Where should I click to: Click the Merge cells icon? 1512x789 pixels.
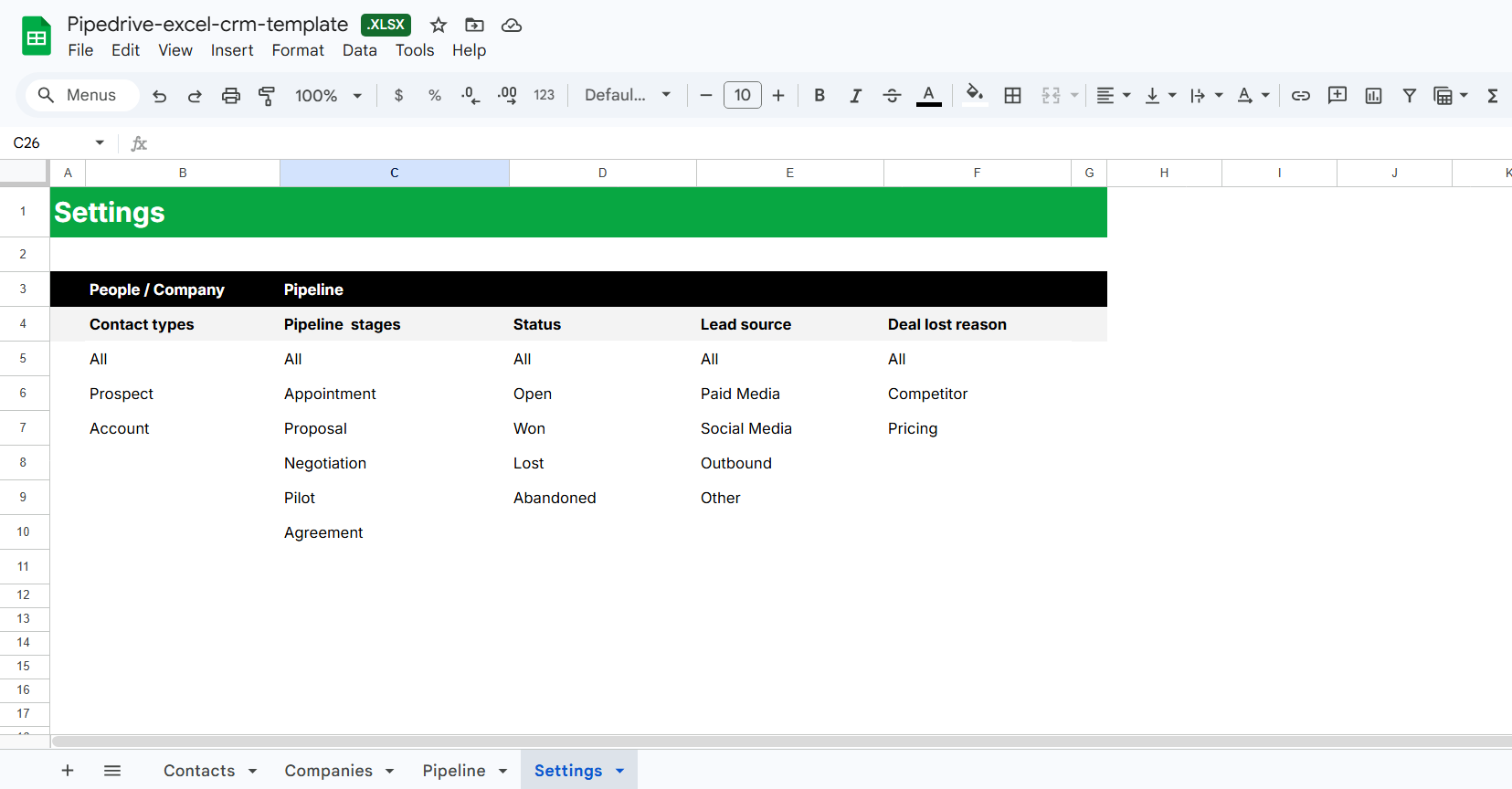1051,95
